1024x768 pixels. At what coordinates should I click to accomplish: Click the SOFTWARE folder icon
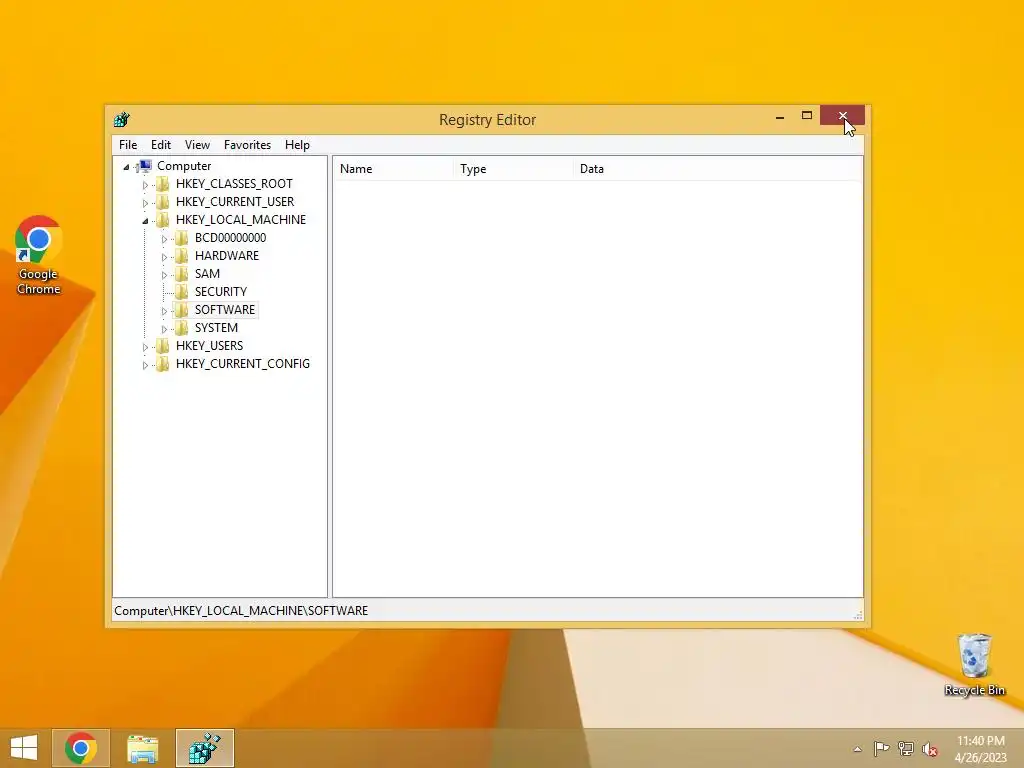tap(182, 310)
